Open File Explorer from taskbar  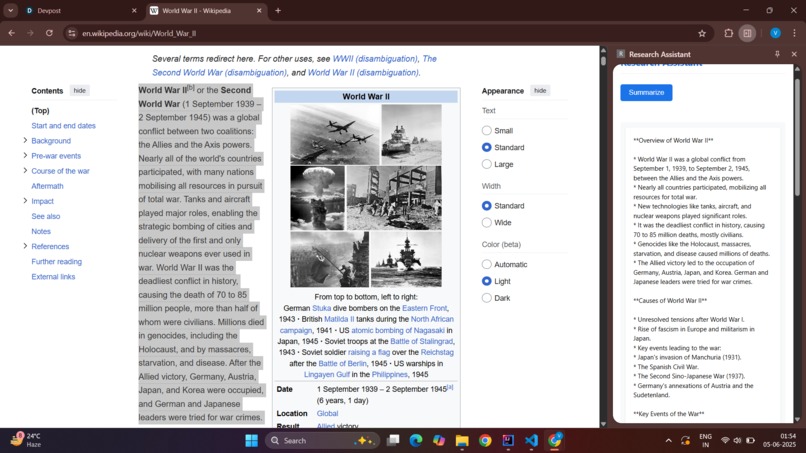pos(462,441)
